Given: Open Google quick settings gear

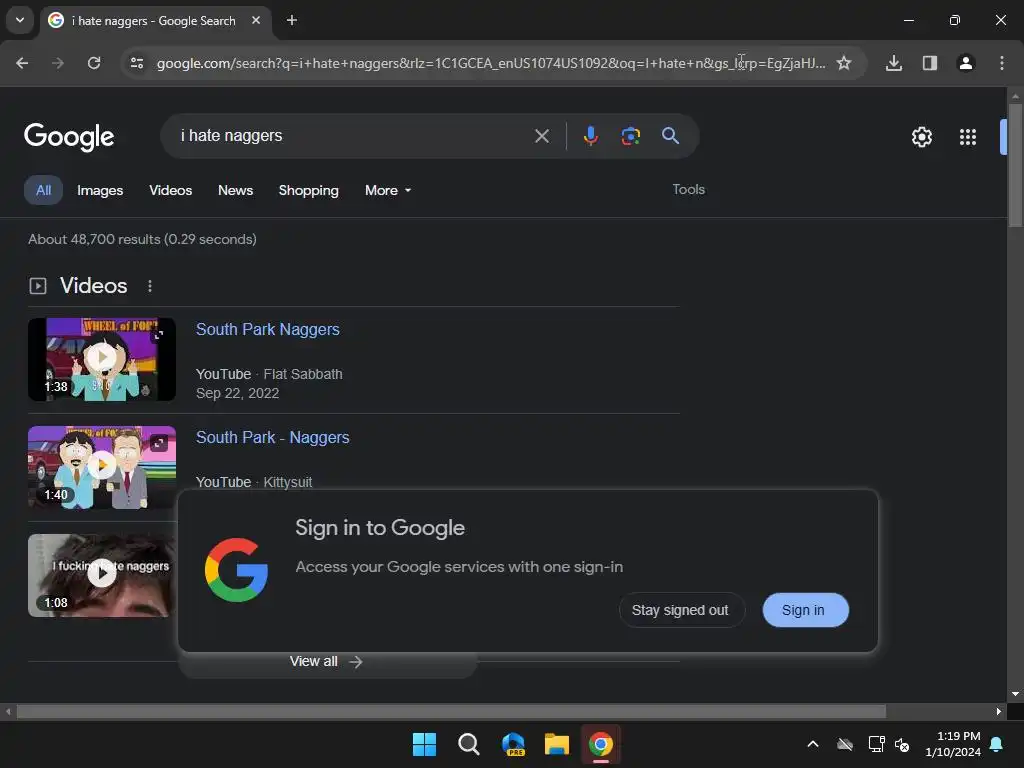Looking at the screenshot, I should point(921,136).
